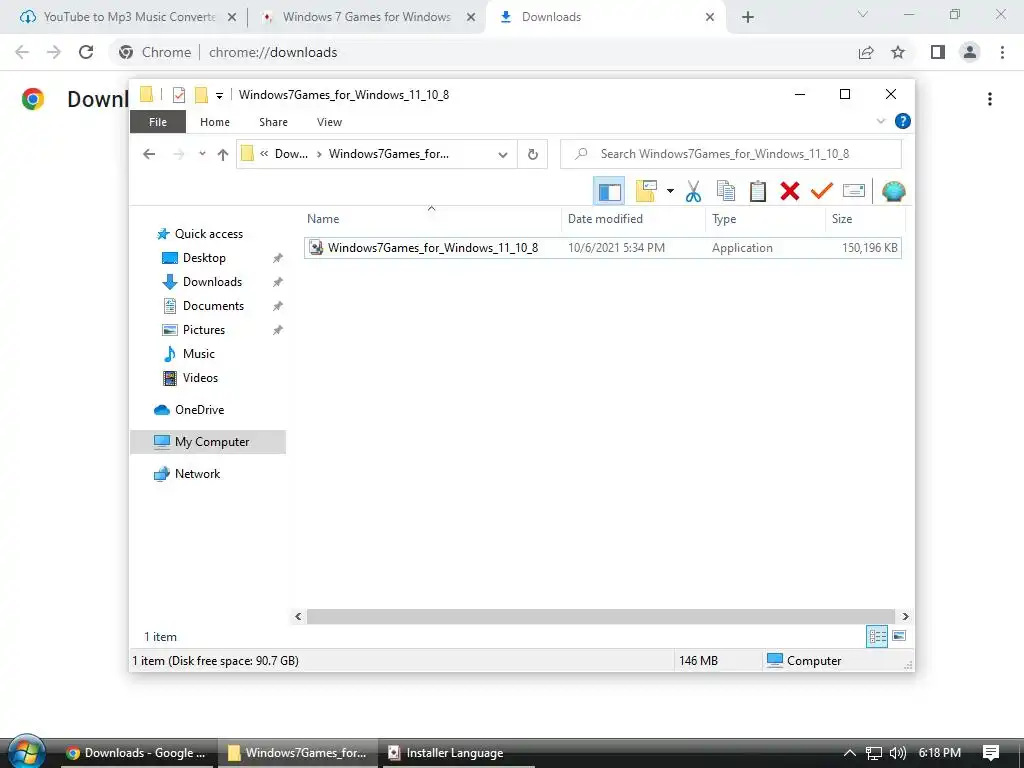
Task: Toggle Chrome side panel icon
Action: tap(938, 52)
